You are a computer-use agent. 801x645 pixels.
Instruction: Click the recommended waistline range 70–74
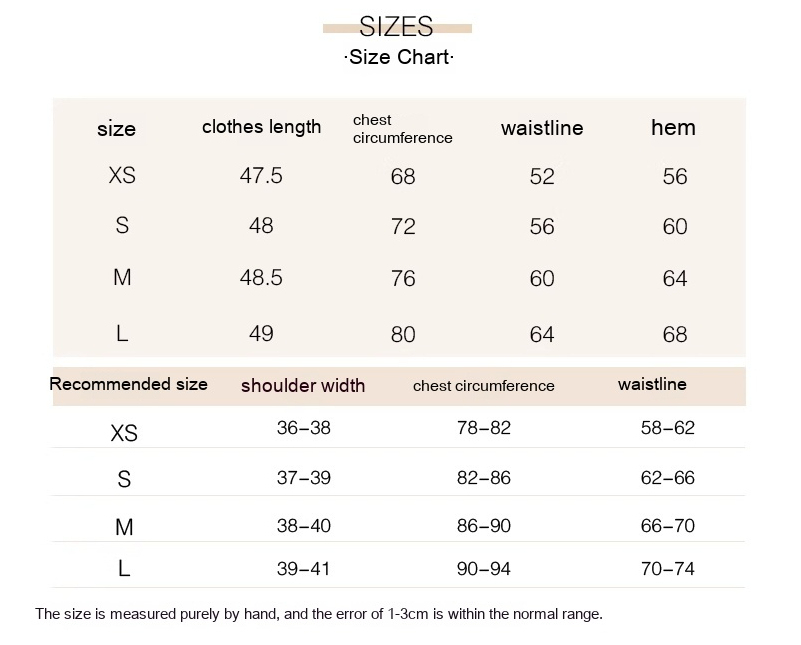click(x=667, y=569)
